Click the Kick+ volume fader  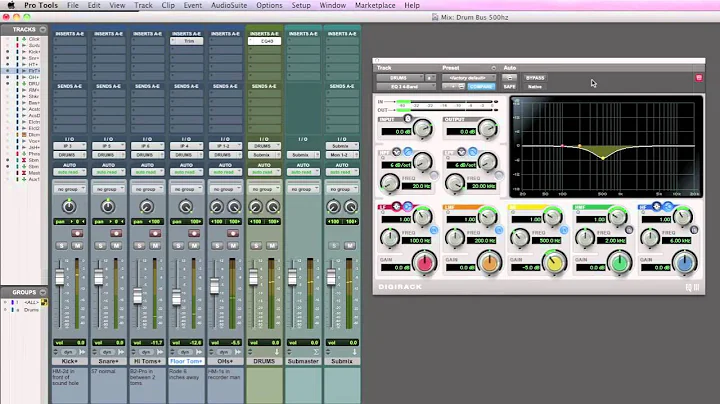(x=60, y=277)
